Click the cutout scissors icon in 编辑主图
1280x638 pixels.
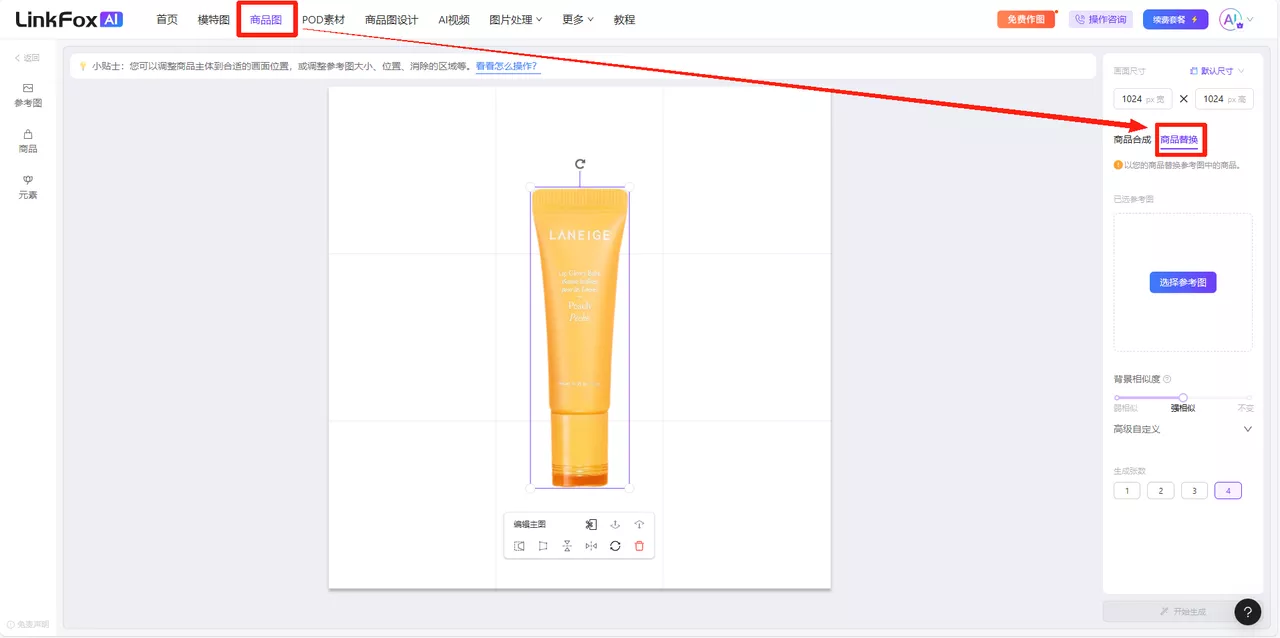591,524
